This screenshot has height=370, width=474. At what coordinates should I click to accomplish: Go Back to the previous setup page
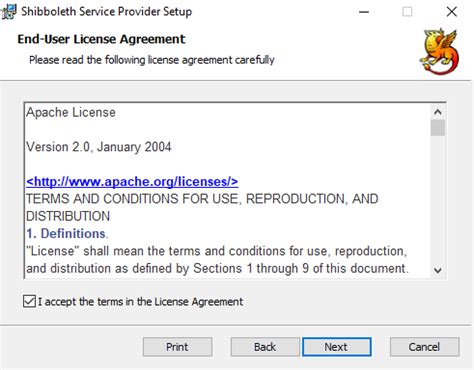click(265, 347)
